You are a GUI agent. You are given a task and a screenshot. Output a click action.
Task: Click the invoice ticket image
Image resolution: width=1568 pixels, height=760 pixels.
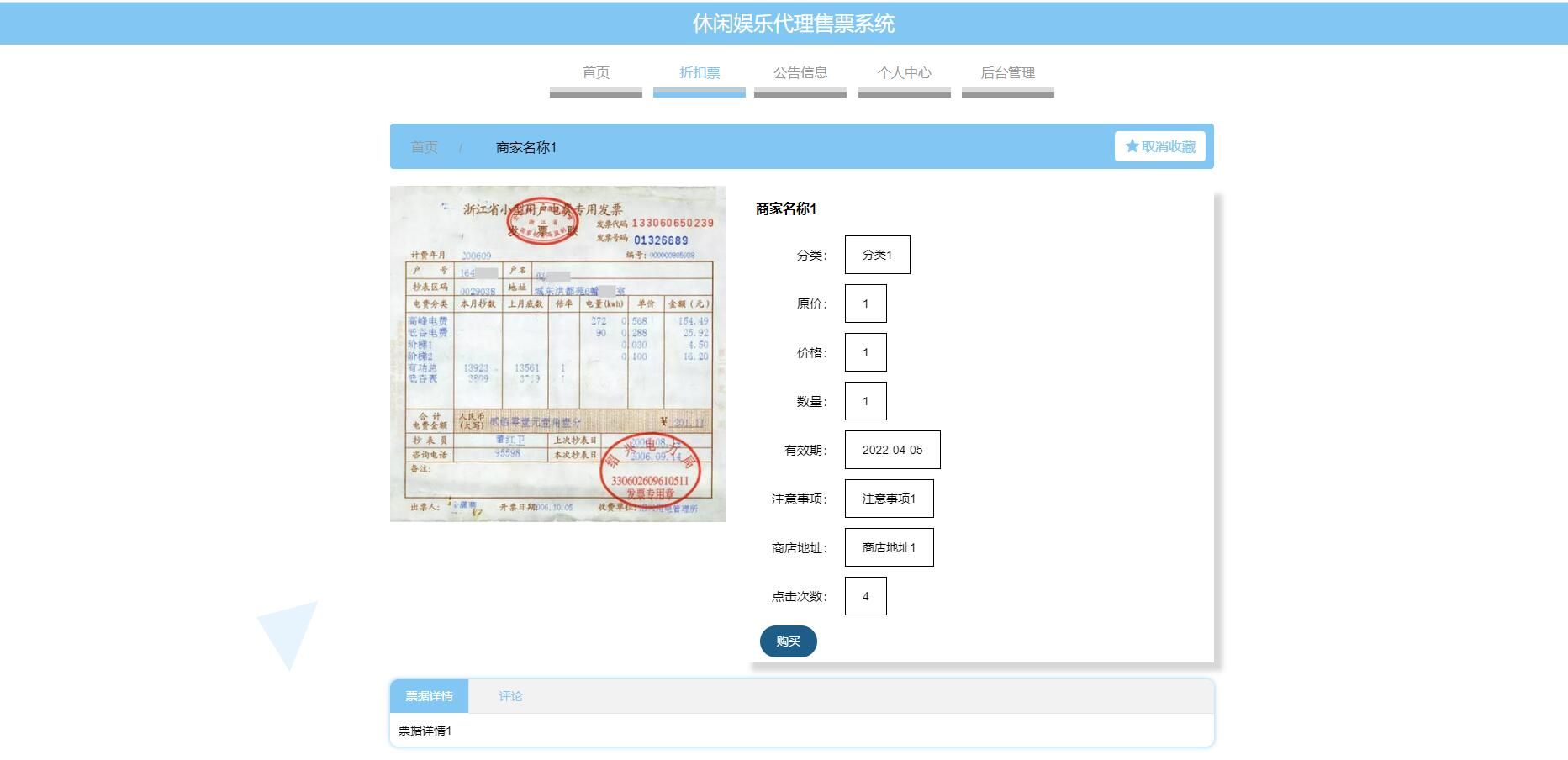(557, 353)
